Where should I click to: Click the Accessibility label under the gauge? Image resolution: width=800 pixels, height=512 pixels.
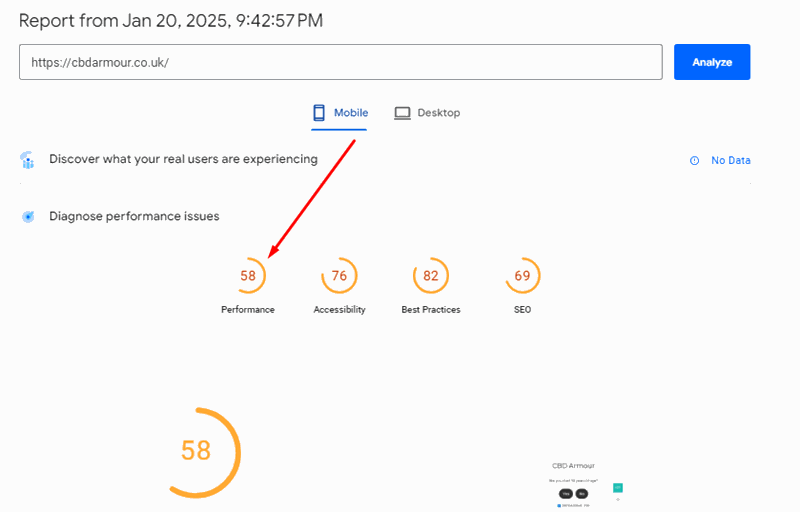pyautogui.click(x=339, y=310)
